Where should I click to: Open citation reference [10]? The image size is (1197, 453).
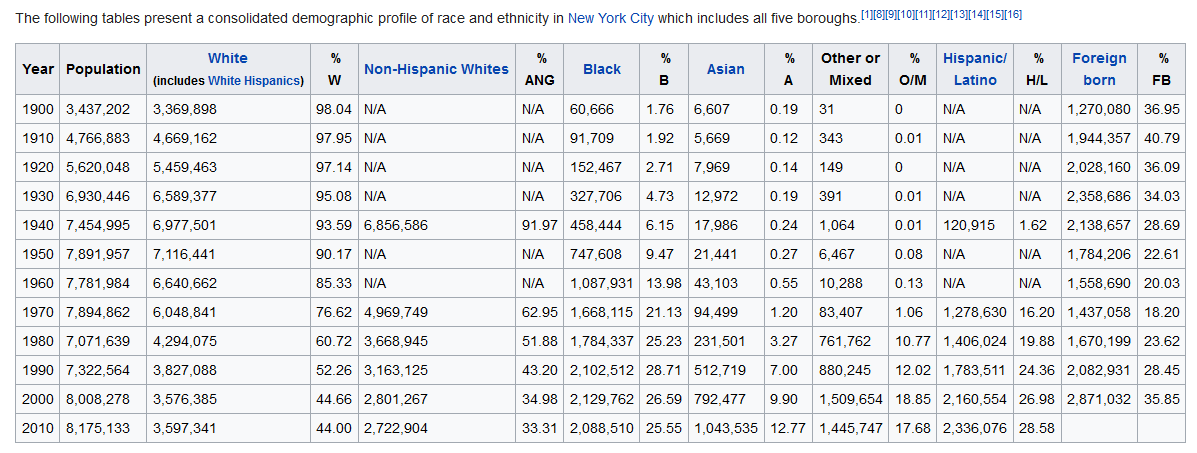point(906,15)
